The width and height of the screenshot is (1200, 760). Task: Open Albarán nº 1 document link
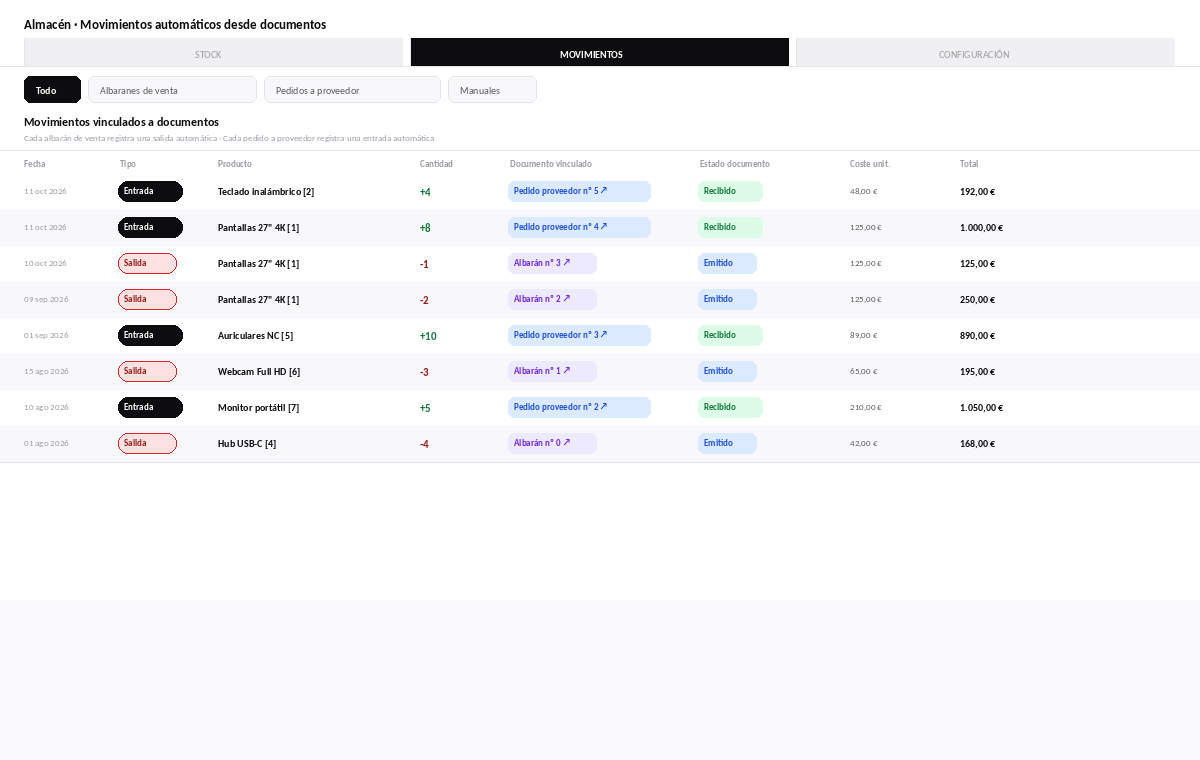(x=552, y=371)
